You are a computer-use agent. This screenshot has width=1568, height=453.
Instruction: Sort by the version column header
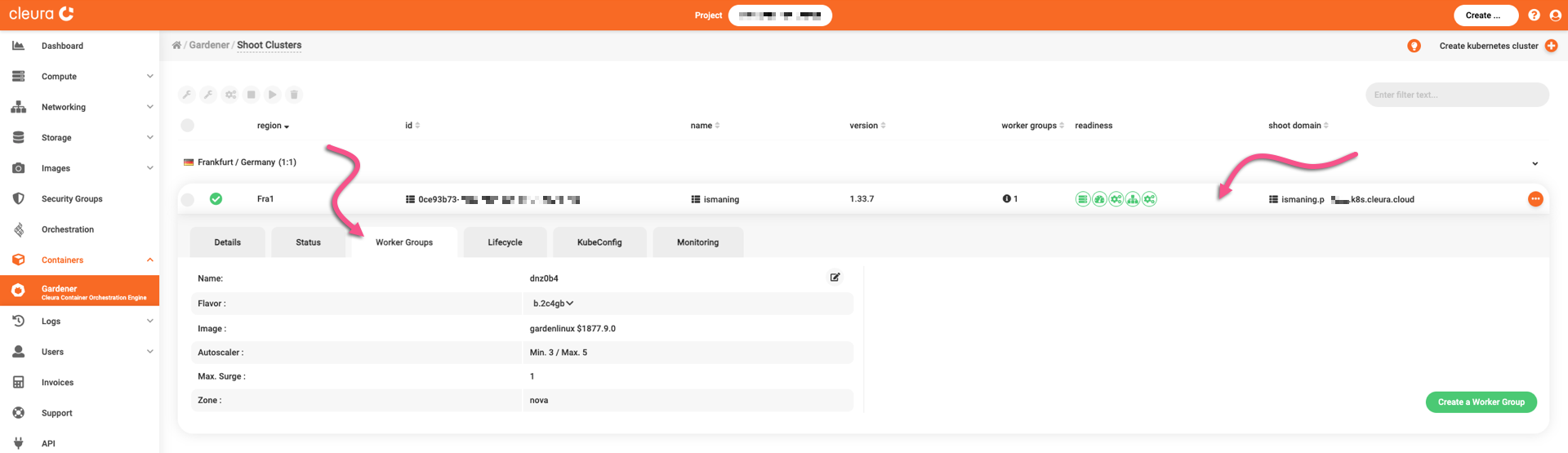[x=867, y=126]
